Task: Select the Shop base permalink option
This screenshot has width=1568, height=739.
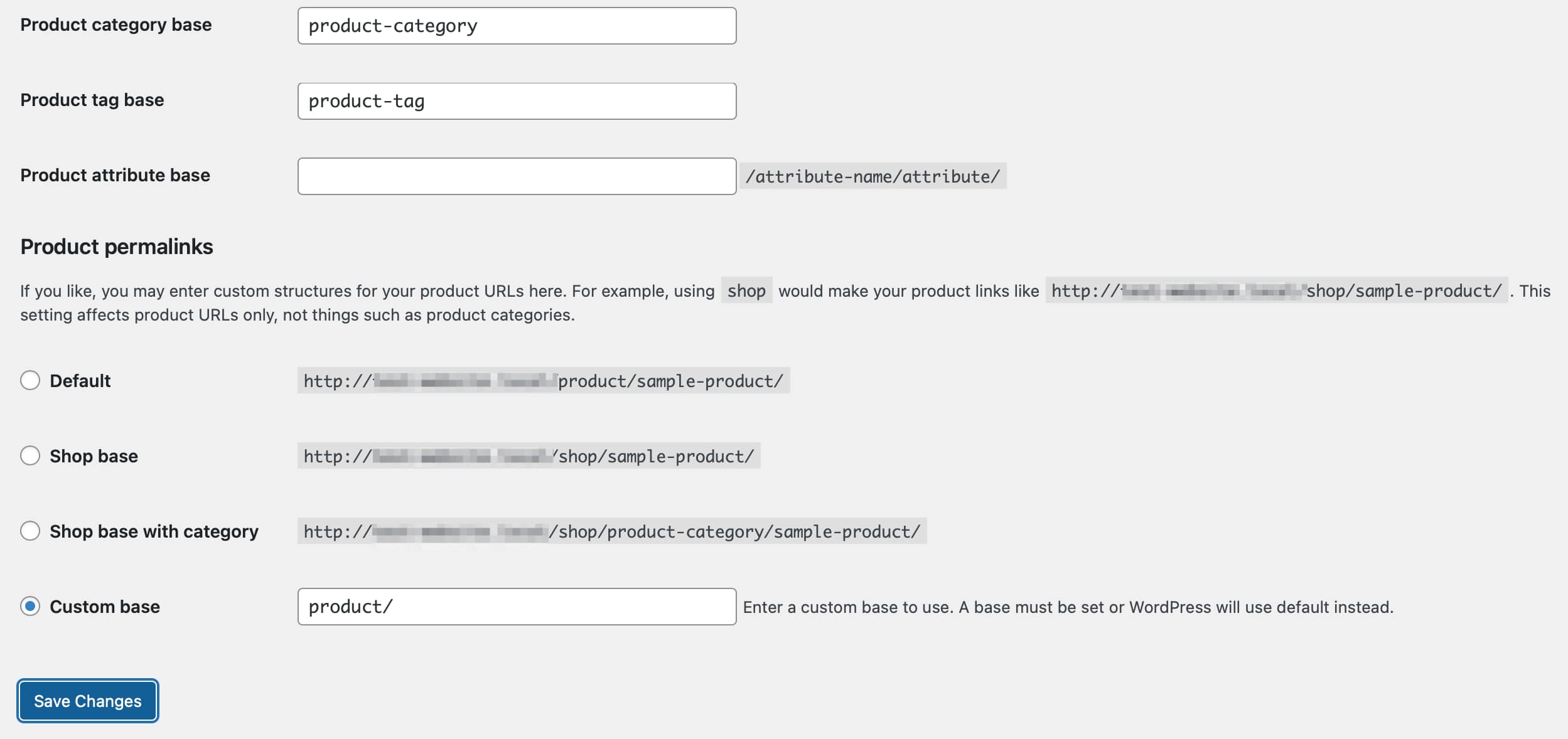Action: click(x=30, y=456)
